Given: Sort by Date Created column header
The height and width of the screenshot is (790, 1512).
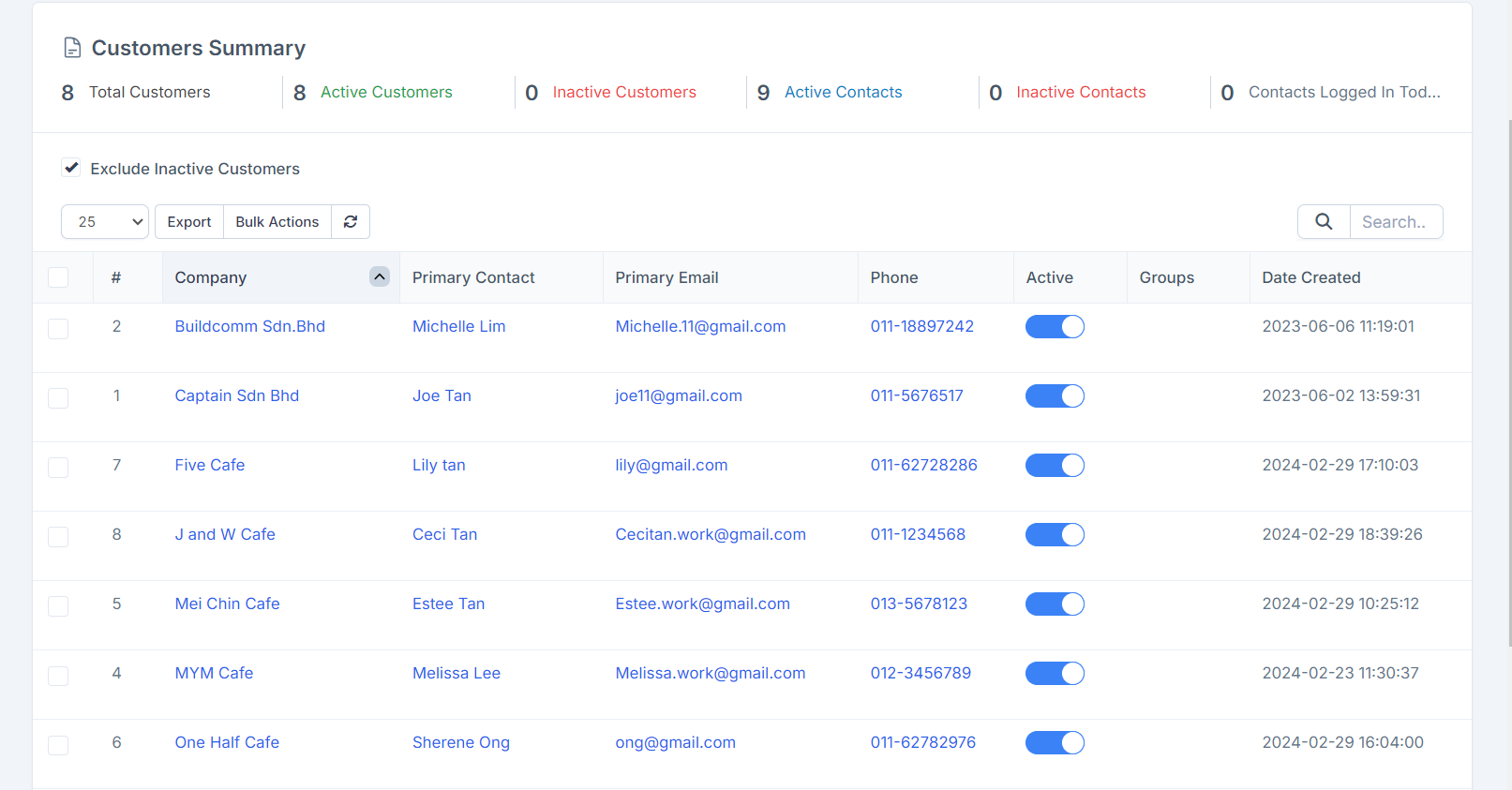Looking at the screenshot, I should (1310, 277).
